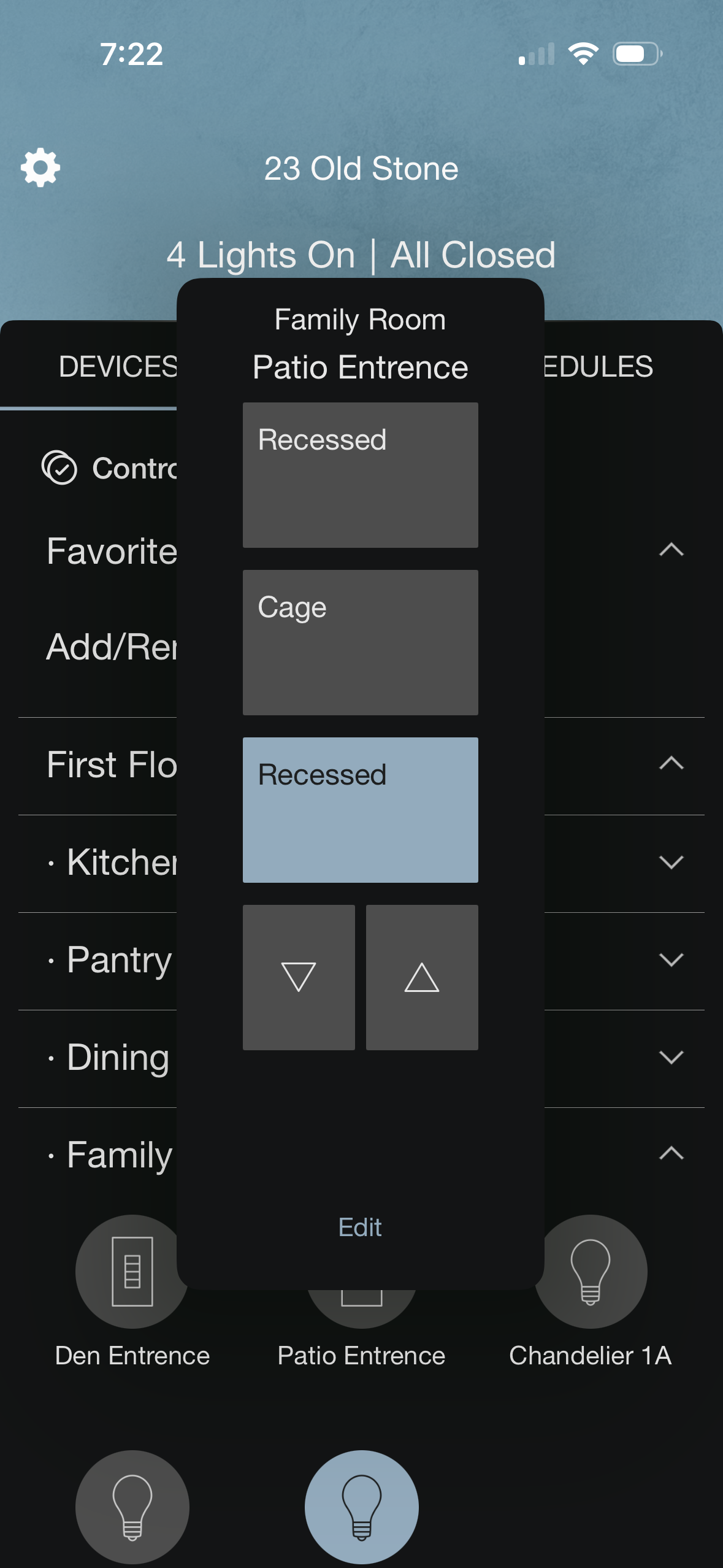The height and width of the screenshot is (1568, 723).
Task: Switch to the Schedules tab
Action: click(599, 367)
